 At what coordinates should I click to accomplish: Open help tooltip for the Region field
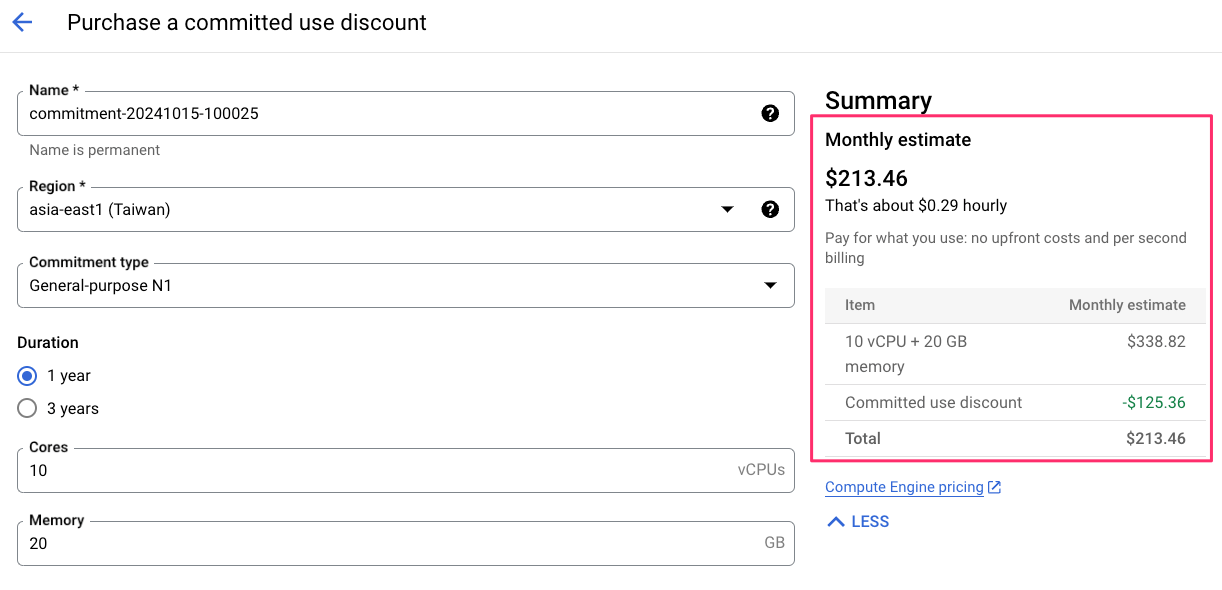coord(770,209)
